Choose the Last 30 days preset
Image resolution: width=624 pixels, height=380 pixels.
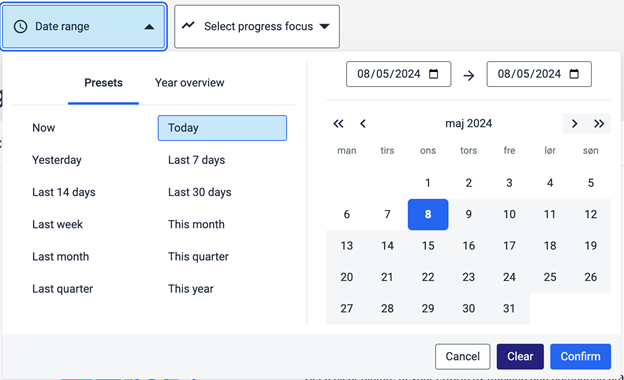tap(200, 192)
